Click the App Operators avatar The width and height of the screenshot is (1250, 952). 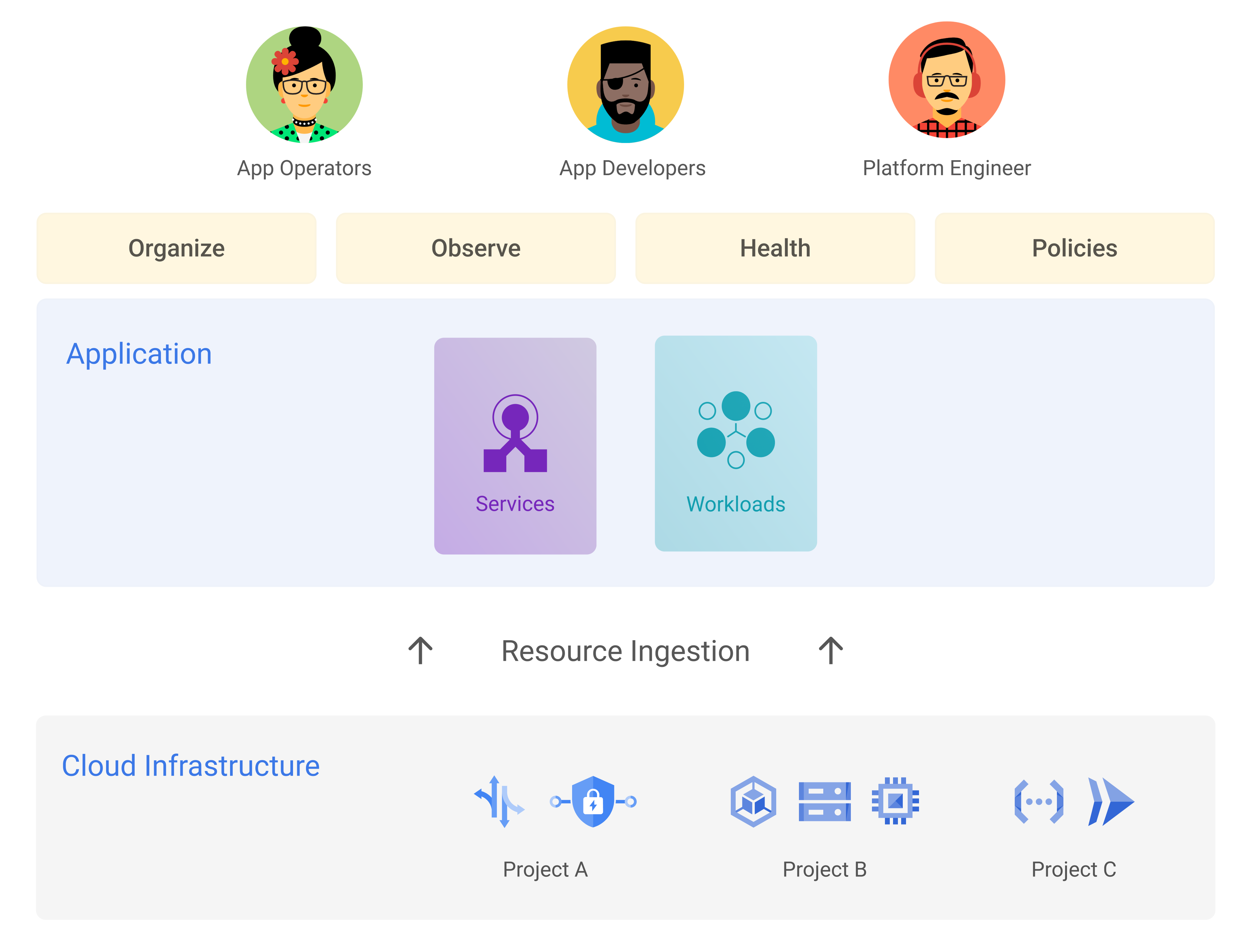pos(304,84)
